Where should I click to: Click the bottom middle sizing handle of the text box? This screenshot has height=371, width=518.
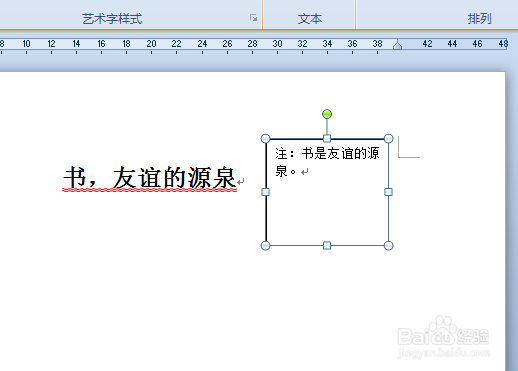coord(327,246)
